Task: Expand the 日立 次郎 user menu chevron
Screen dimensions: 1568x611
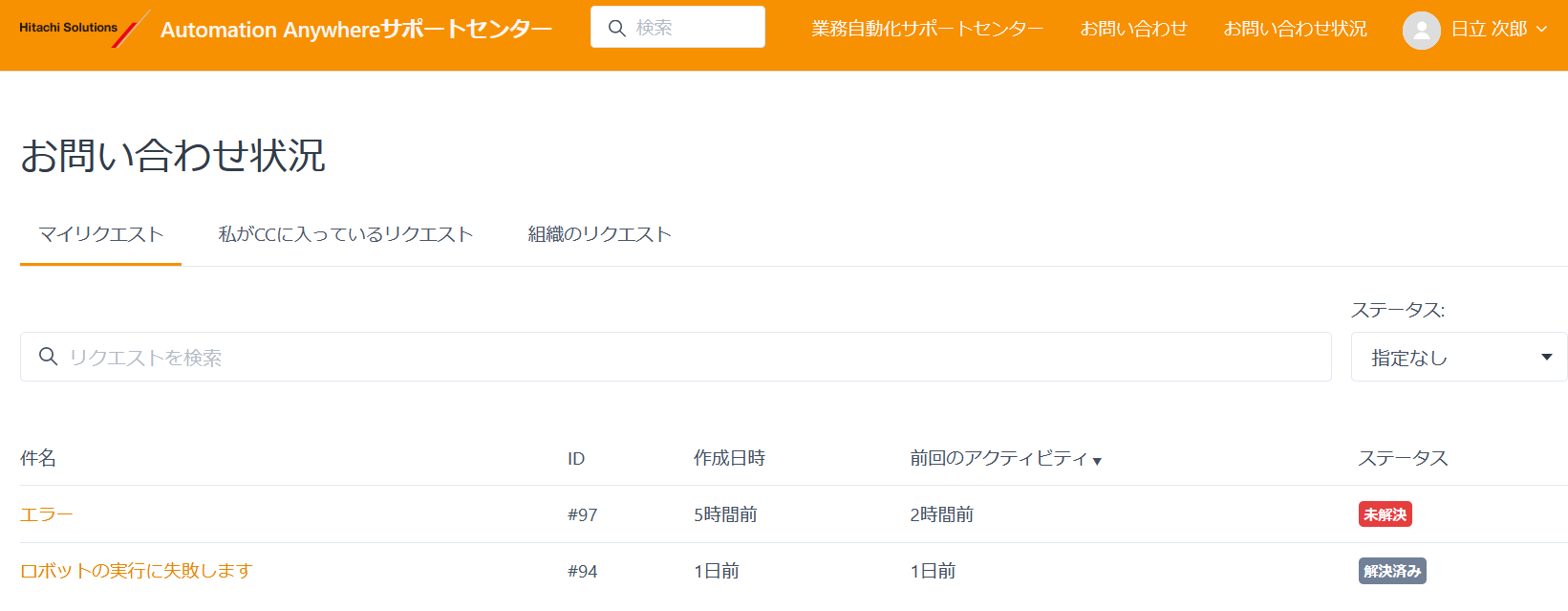Action: point(1541,30)
